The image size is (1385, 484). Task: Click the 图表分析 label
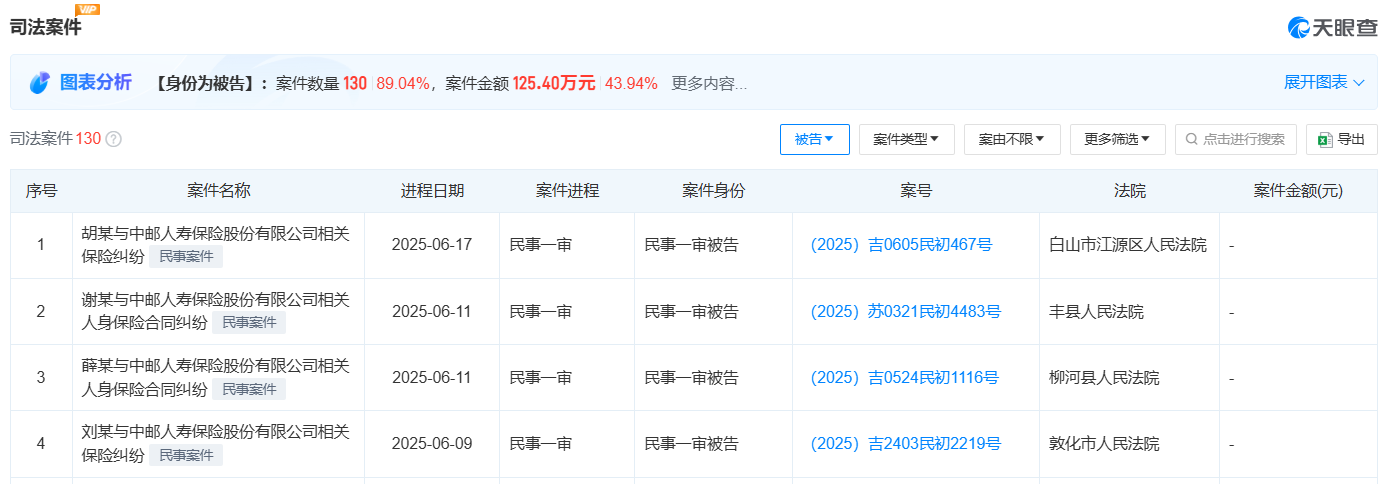coord(96,83)
